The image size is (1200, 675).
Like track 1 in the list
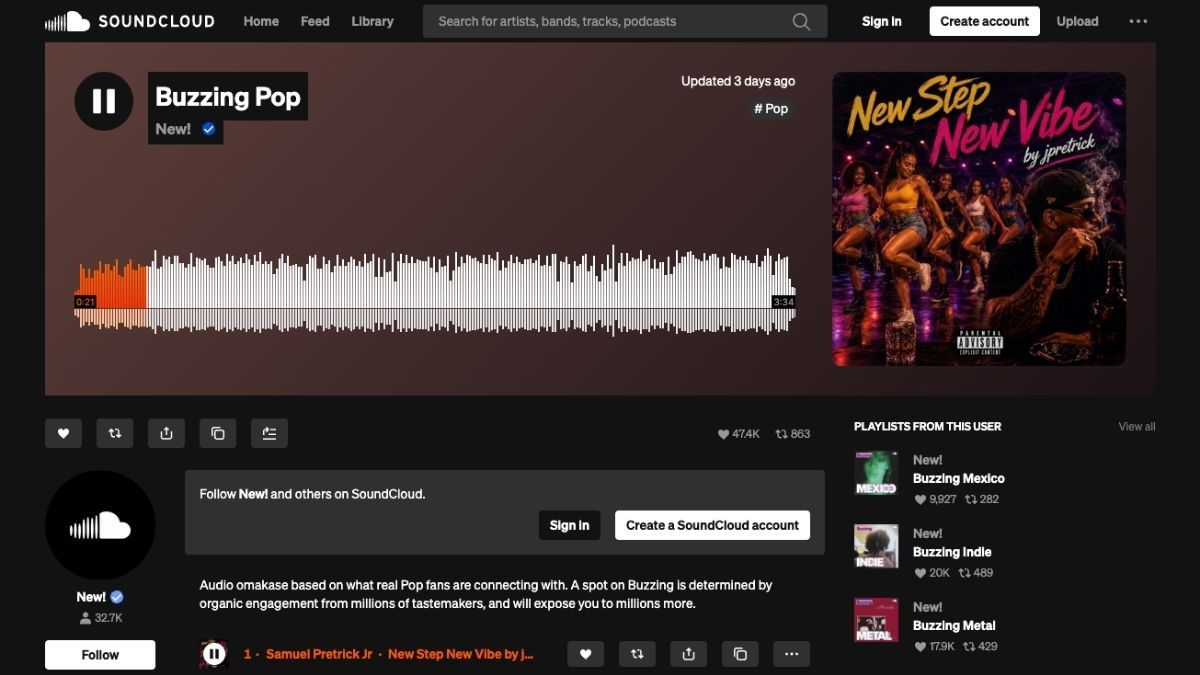(x=586, y=654)
